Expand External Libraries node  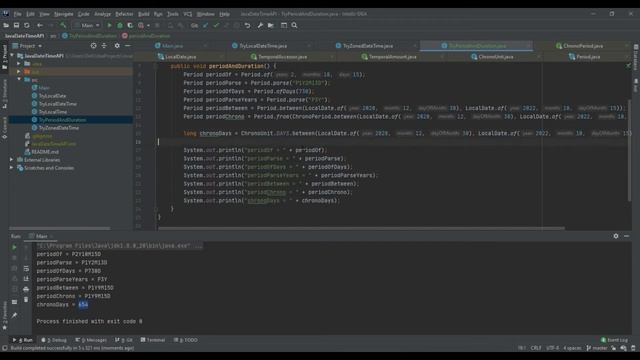(x=12, y=160)
